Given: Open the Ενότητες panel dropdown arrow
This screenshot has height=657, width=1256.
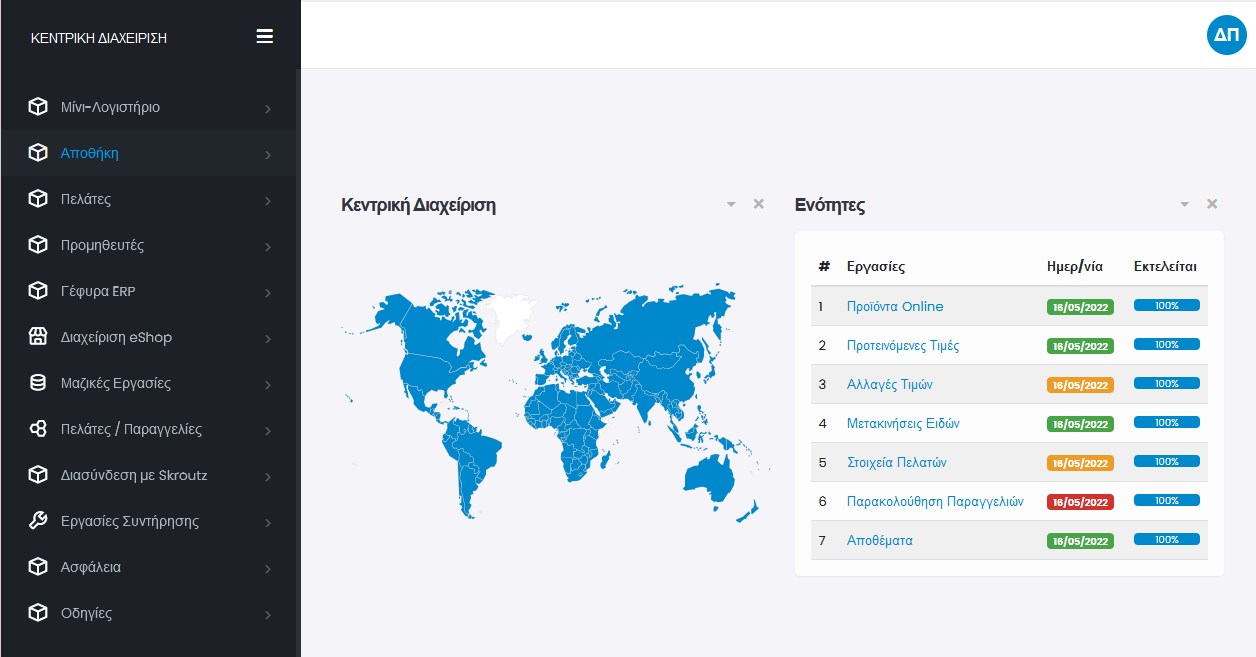Looking at the screenshot, I should click(x=1185, y=204).
